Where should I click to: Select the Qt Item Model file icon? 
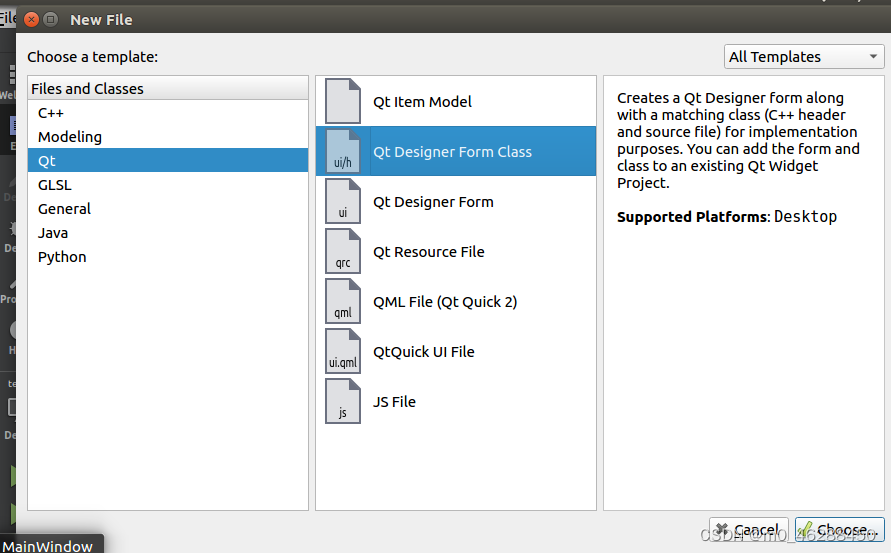click(x=343, y=101)
